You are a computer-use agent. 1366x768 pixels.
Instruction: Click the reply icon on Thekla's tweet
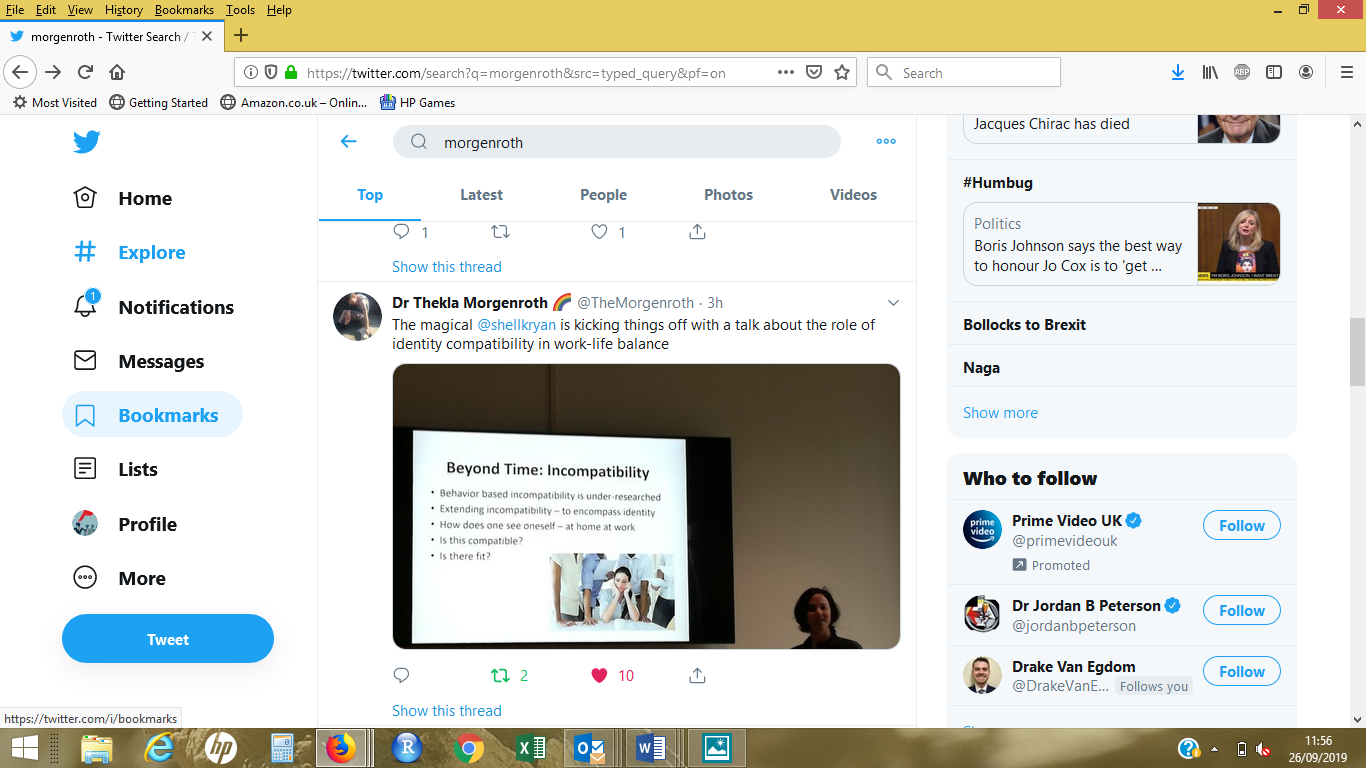click(402, 675)
